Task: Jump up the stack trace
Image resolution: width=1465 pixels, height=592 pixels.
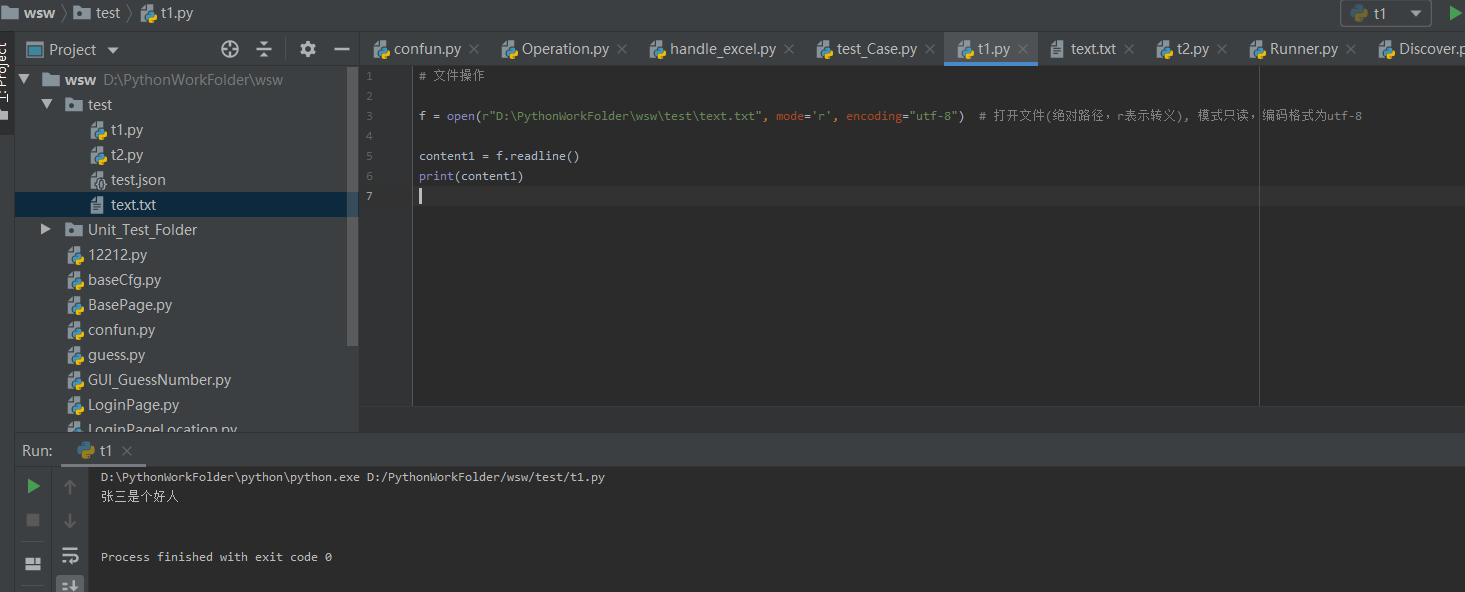Action: (x=70, y=487)
